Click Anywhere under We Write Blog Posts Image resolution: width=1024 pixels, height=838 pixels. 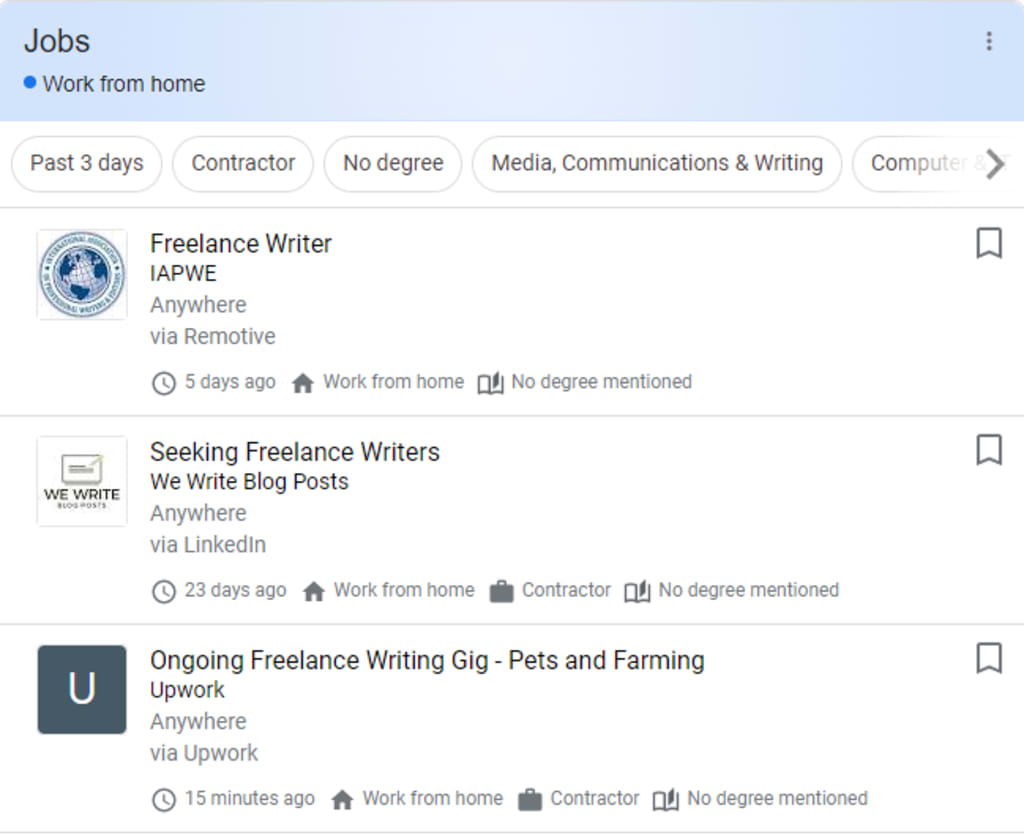tap(198, 513)
